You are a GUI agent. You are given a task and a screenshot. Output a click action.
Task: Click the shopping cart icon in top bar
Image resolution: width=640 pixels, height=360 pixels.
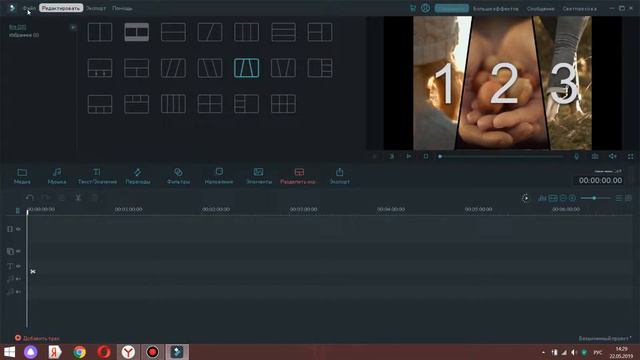tap(413, 8)
